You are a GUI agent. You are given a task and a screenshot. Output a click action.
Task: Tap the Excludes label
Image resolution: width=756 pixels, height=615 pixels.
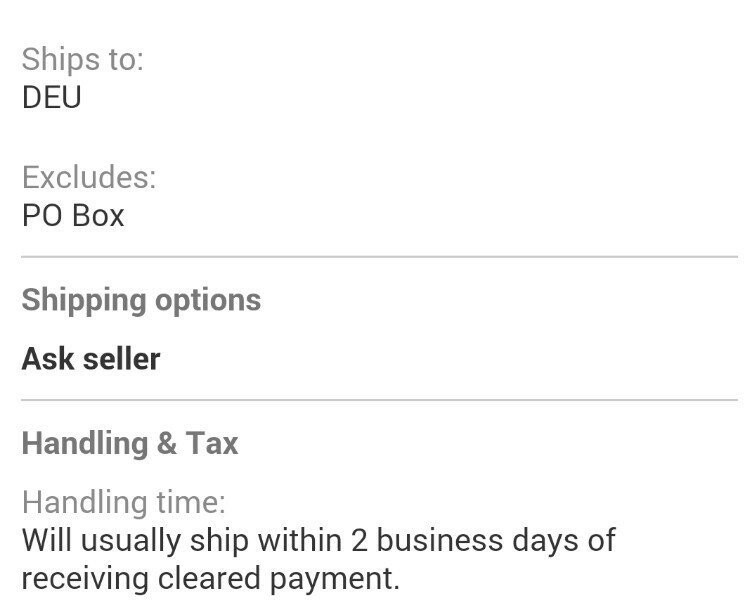pos(89,177)
